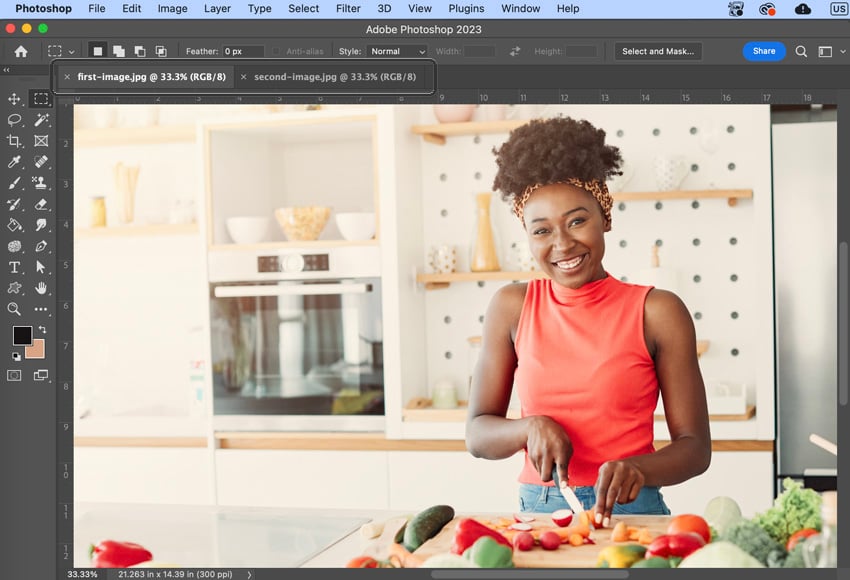Screen dimensions: 850x580
Task: Activate the Crop tool
Action: point(13,141)
